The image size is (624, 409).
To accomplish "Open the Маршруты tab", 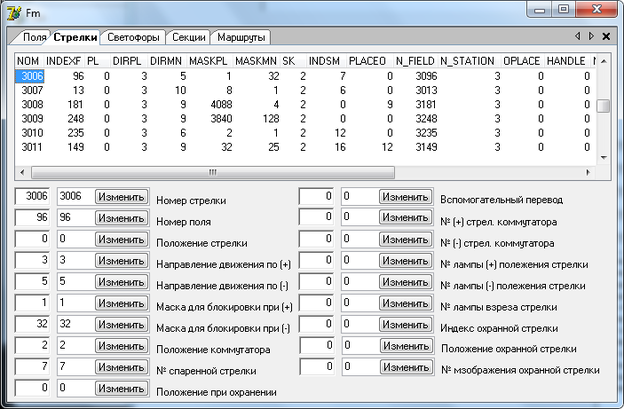I will click(241, 38).
